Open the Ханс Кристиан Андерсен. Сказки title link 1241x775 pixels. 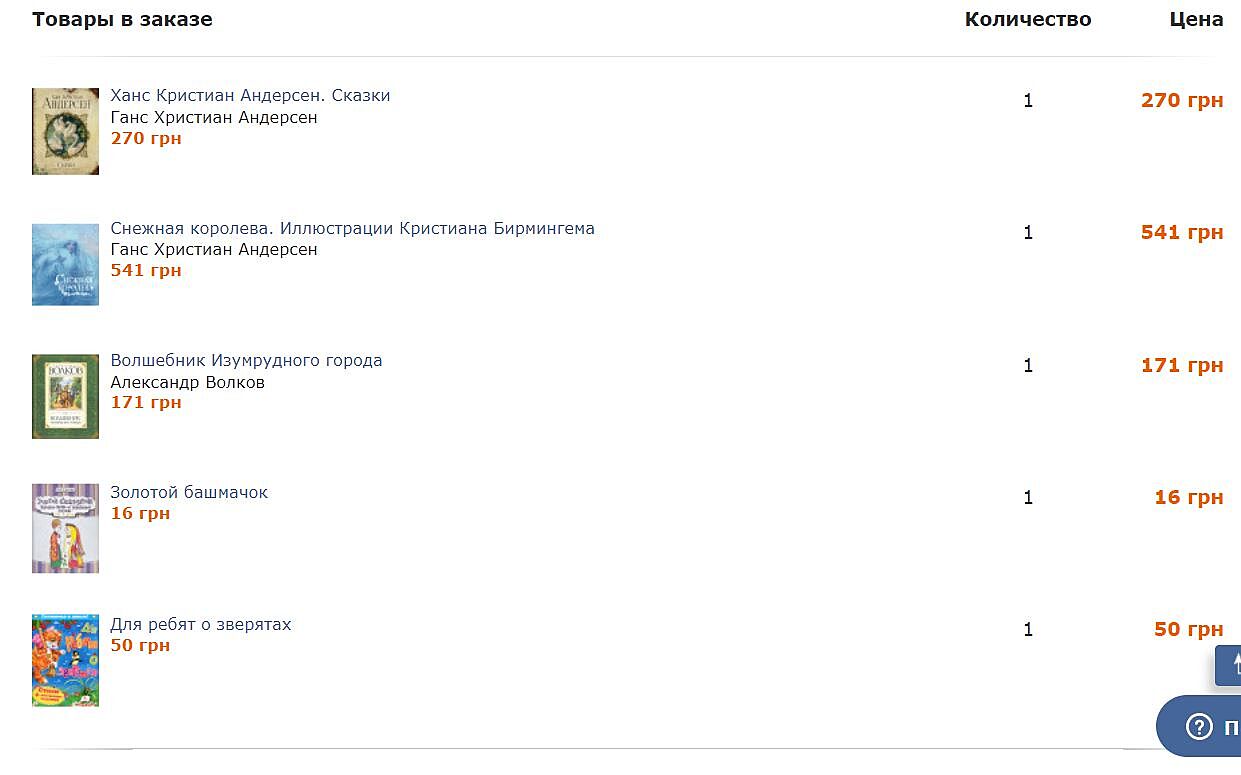[250, 96]
